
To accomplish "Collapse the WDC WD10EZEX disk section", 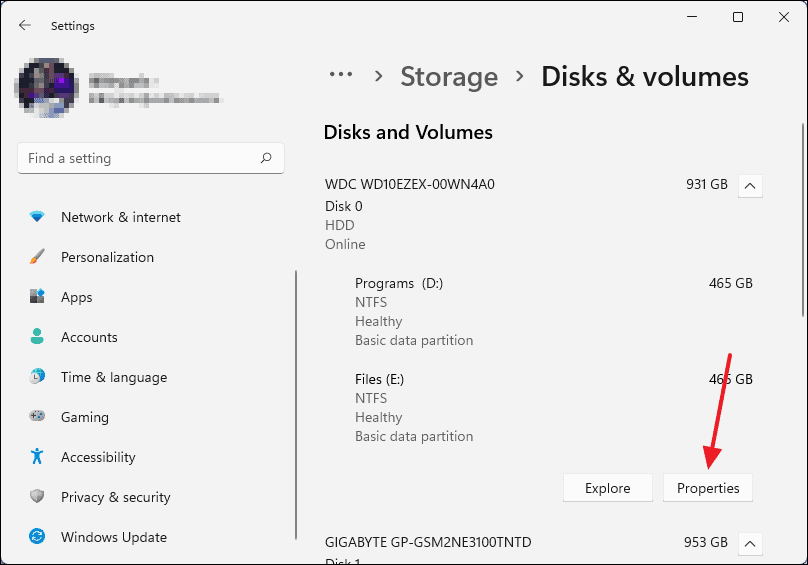I will tap(750, 185).
